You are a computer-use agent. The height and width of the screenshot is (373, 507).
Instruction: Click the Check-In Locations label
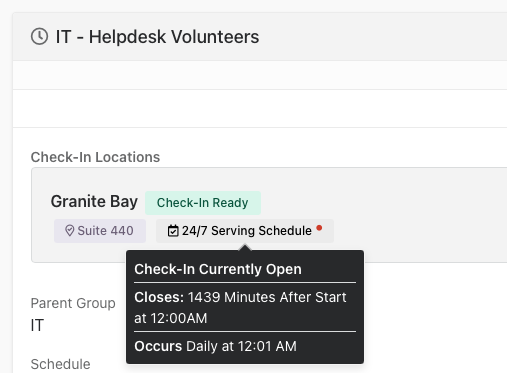tap(95, 157)
